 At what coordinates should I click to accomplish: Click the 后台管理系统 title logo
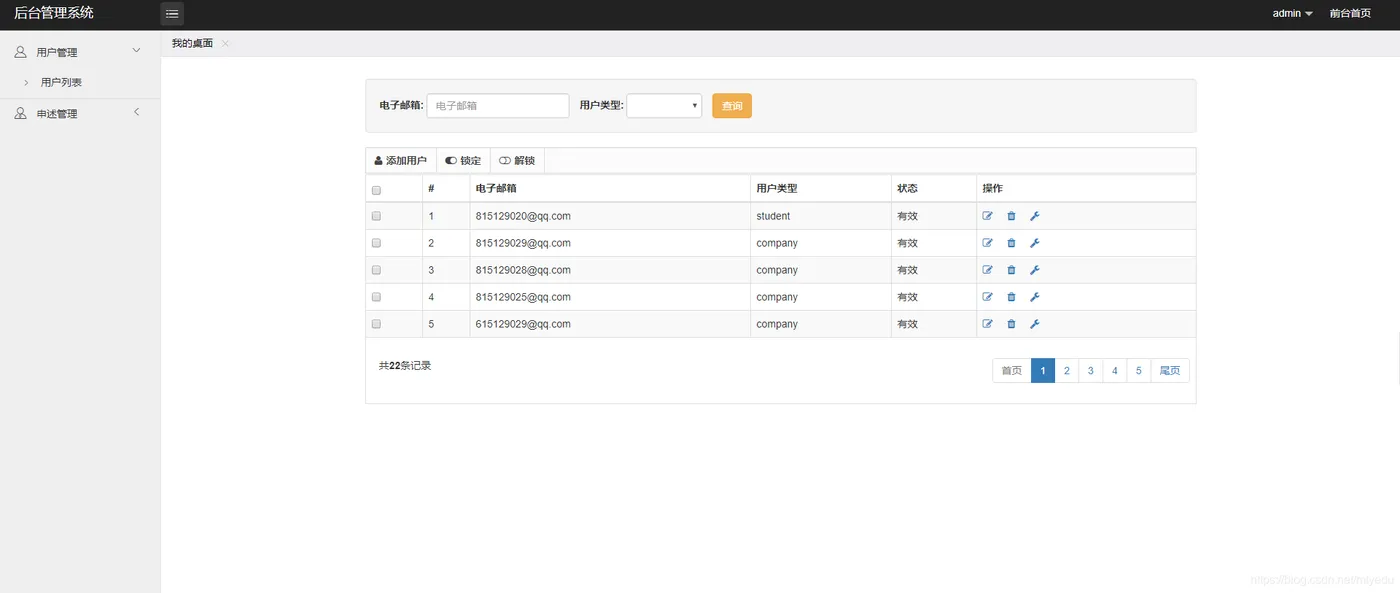(54, 13)
